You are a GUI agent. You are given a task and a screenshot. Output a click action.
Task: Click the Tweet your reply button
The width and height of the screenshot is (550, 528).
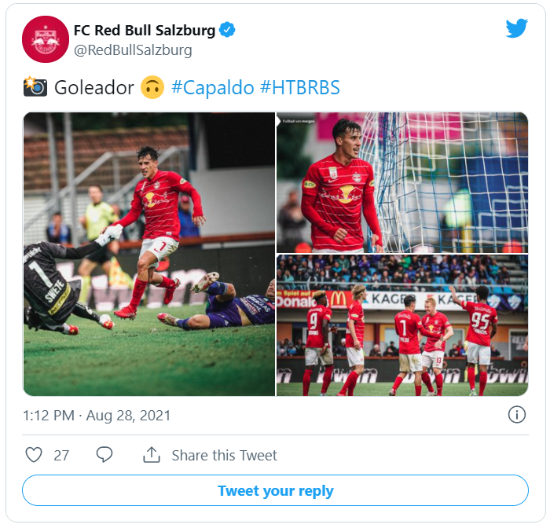[x=275, y=490]
